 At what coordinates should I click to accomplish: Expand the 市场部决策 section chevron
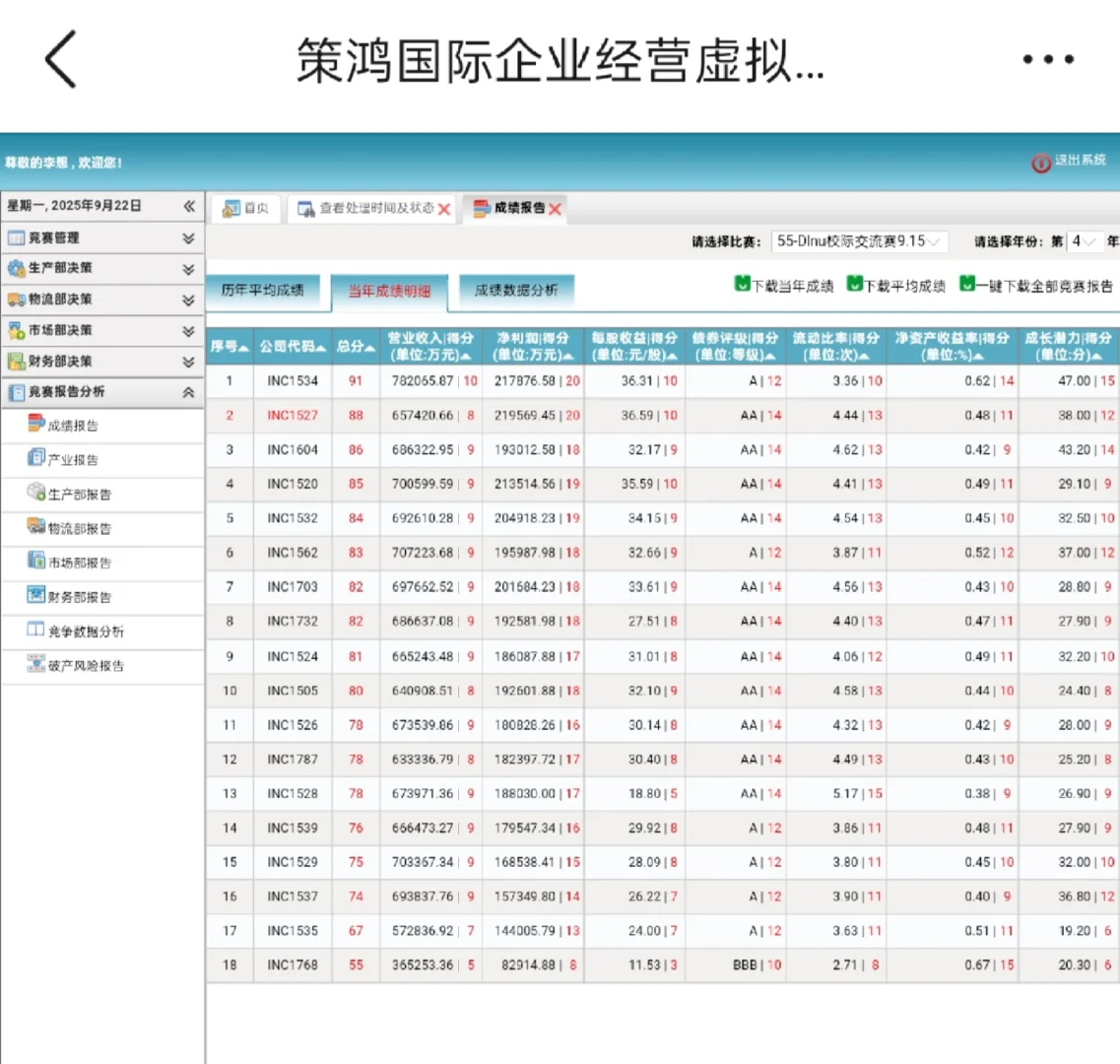188,331
